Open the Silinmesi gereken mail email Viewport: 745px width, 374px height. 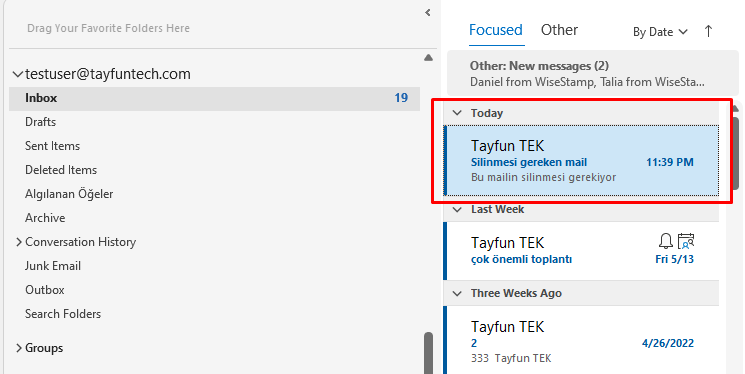(582, 161)
